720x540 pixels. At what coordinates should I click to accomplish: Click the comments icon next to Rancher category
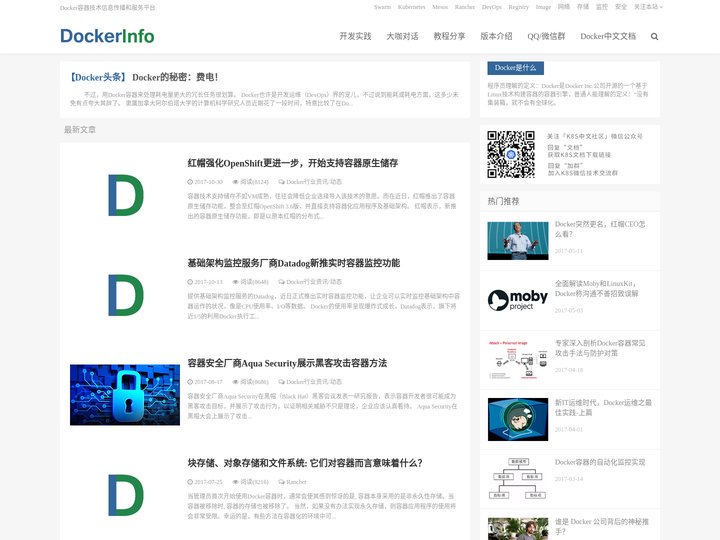[281, 482]
